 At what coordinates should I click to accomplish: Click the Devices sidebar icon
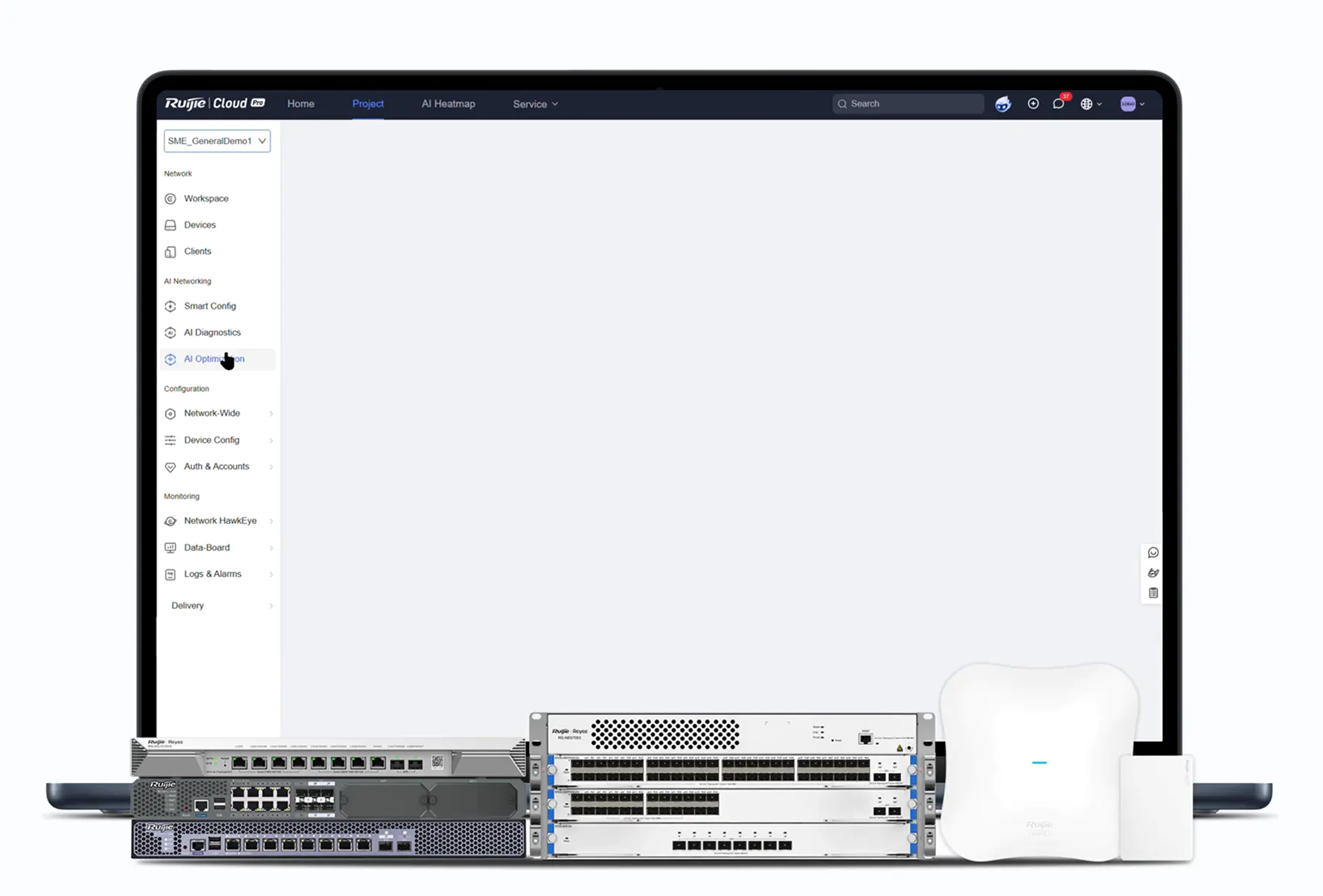[170, 225]
